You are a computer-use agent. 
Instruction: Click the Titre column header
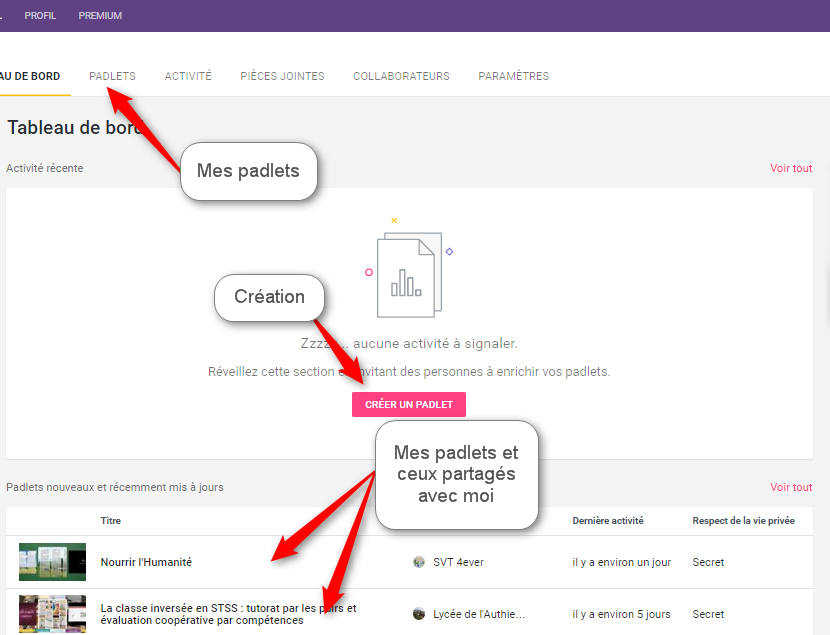(x=111, y=521)
